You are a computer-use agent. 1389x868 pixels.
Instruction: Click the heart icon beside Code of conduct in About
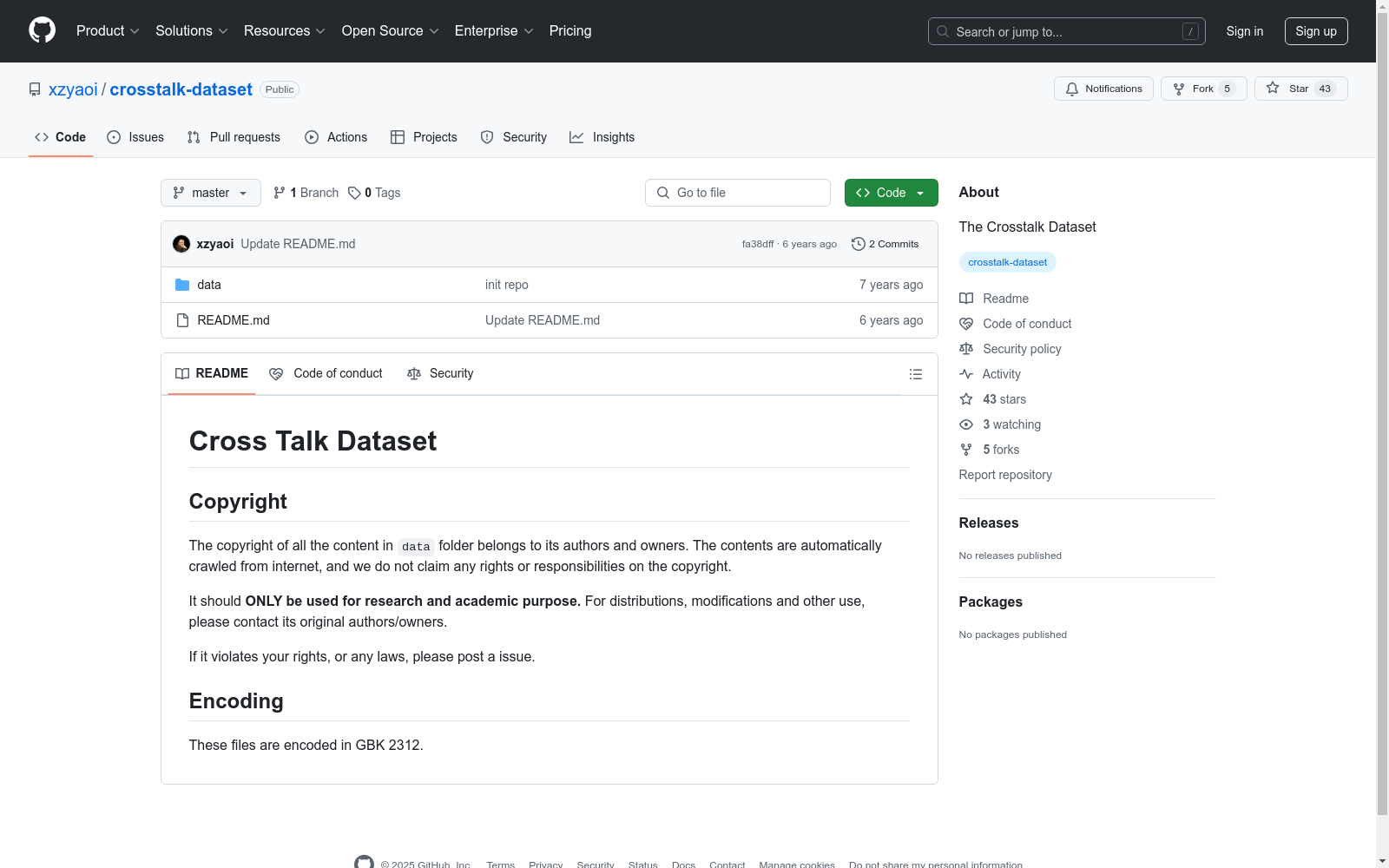pos(966,324)
